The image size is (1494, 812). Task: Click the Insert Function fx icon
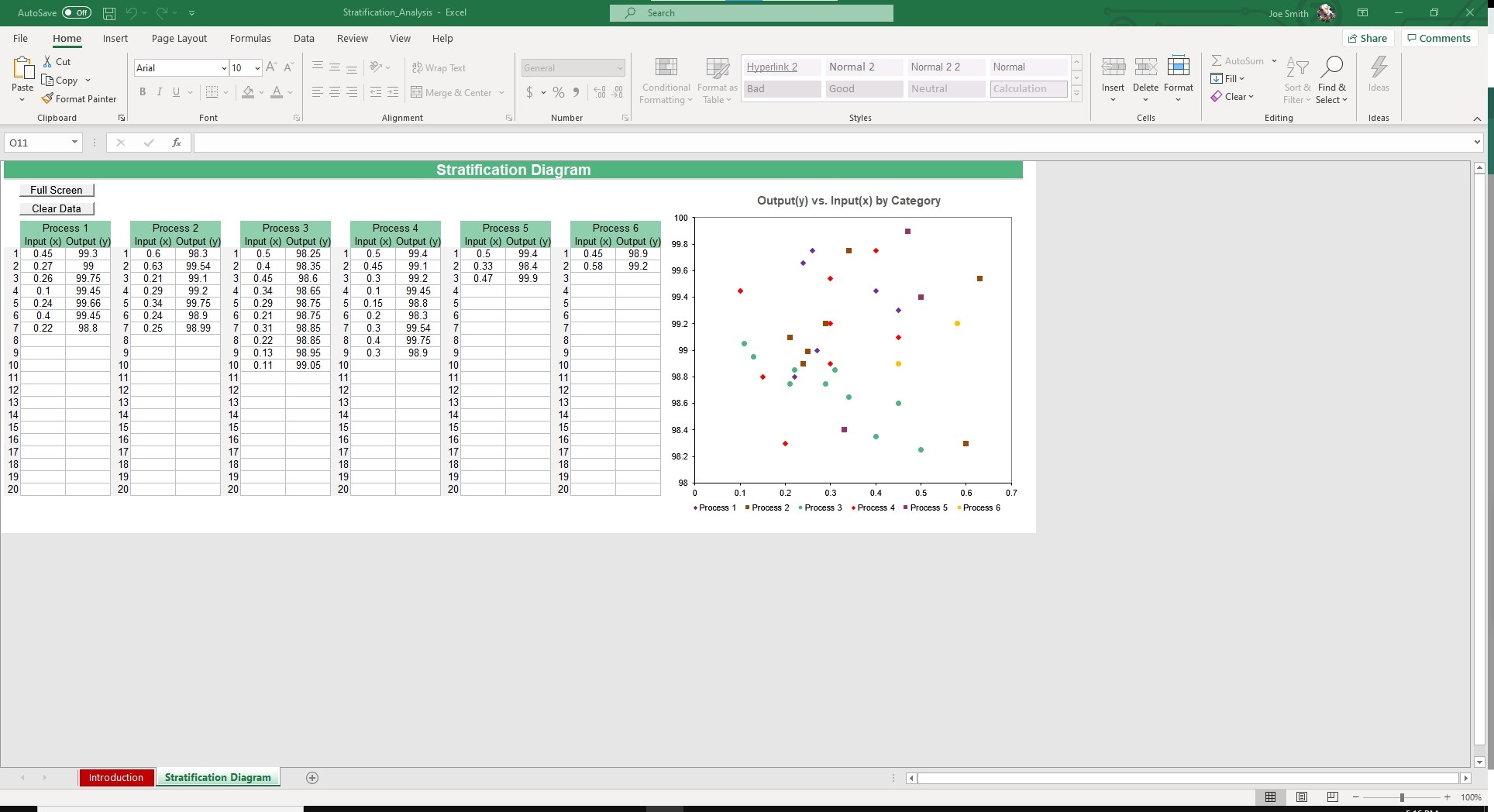[x=177, y=143]
